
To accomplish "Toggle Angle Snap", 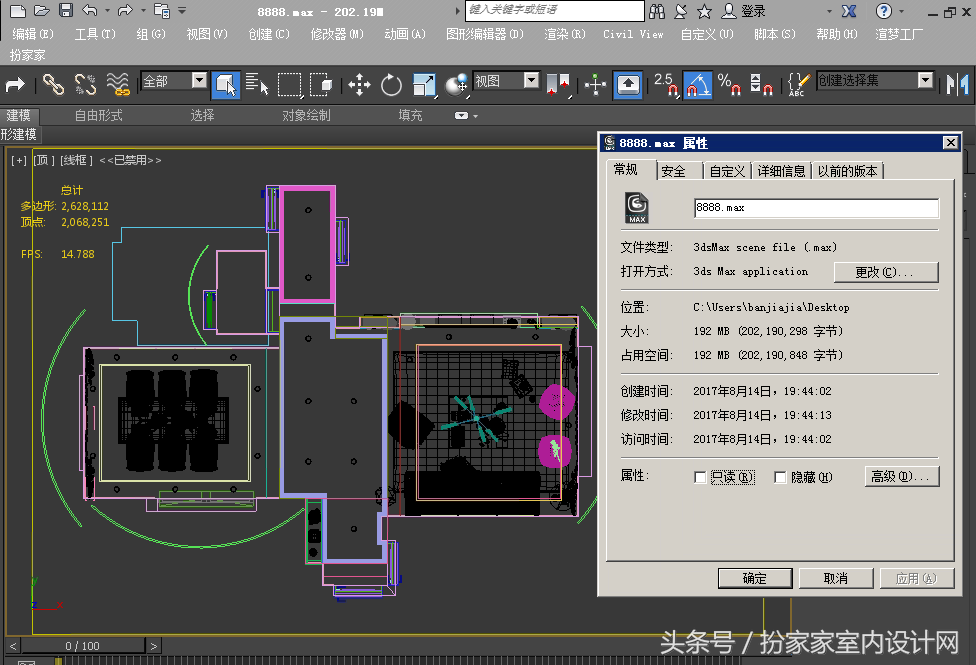I will click(x=698, y=84).
